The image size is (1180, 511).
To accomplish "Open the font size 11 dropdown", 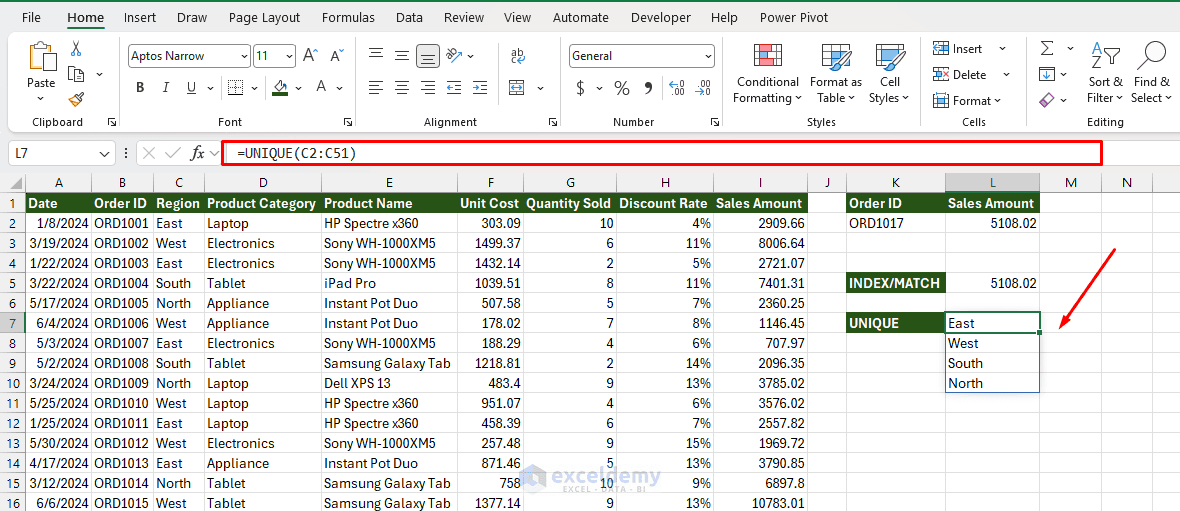I will 290,56.
